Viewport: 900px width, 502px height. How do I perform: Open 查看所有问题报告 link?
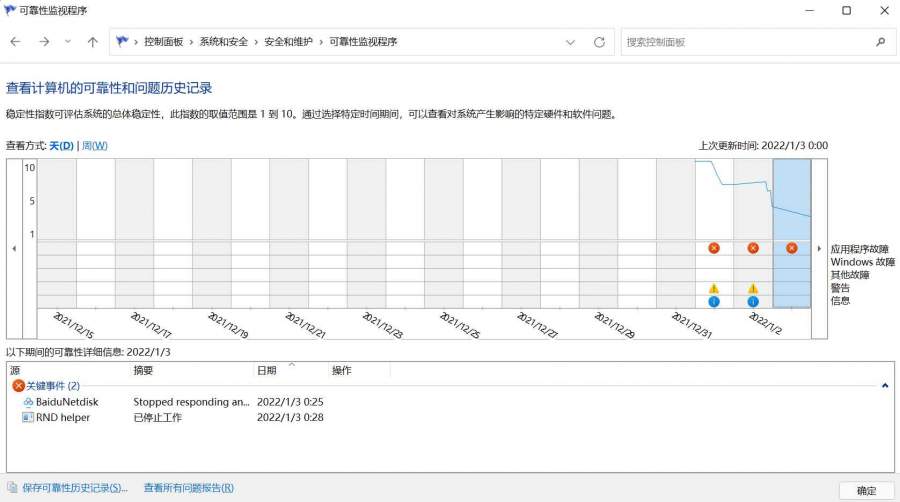click(x=188, y=488)
